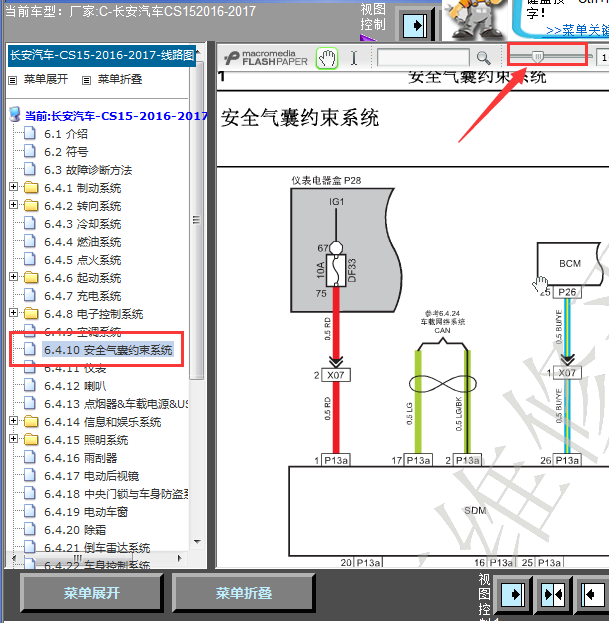Click the BCM module in the diagram

click(570, 264)
